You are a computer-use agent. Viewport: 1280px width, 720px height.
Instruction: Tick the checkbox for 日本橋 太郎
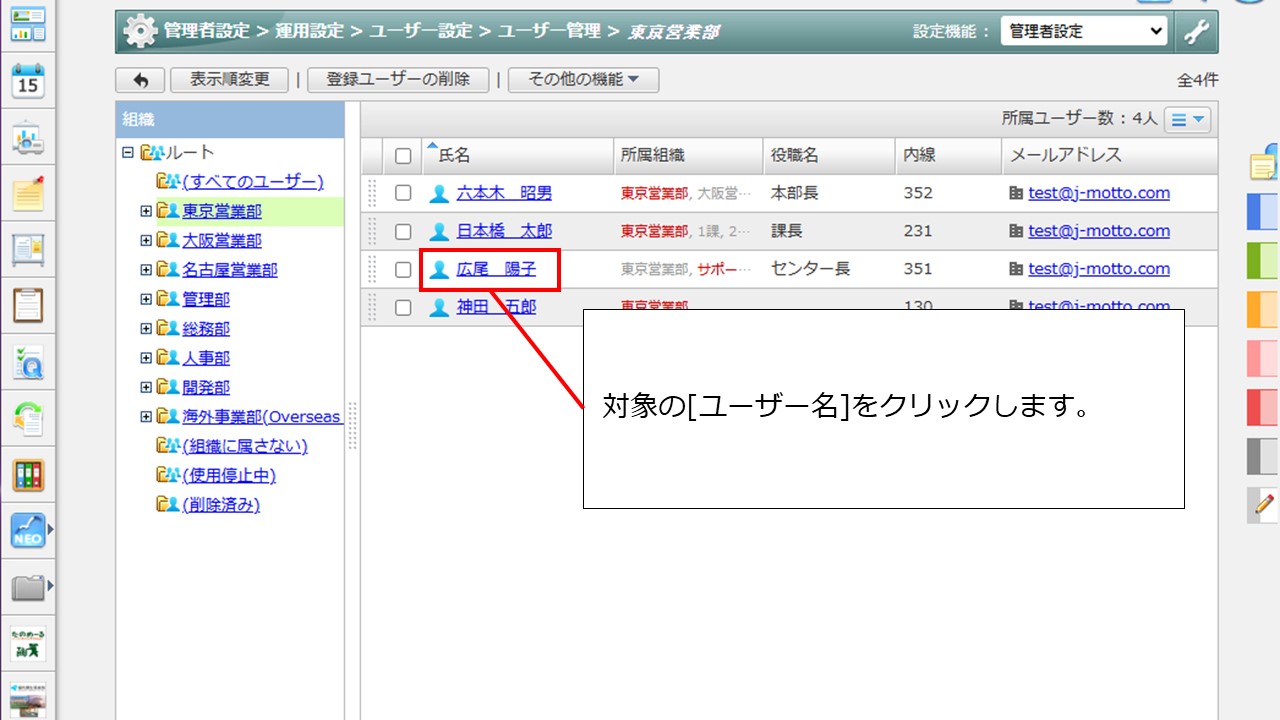pos(403,231)
